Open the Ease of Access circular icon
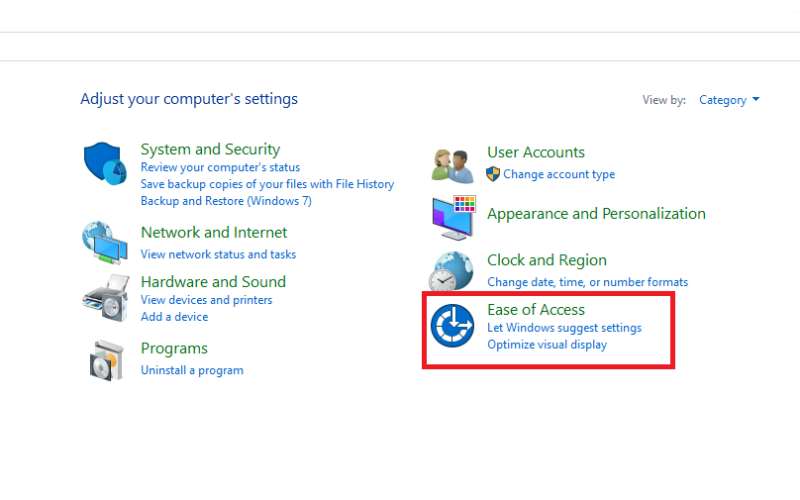The height and width of the screenshot is (500, 800). point(452,326)
